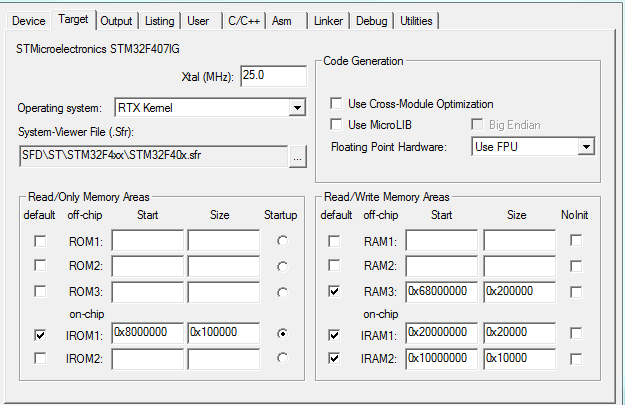Open the Linker tab

[328, 21]
